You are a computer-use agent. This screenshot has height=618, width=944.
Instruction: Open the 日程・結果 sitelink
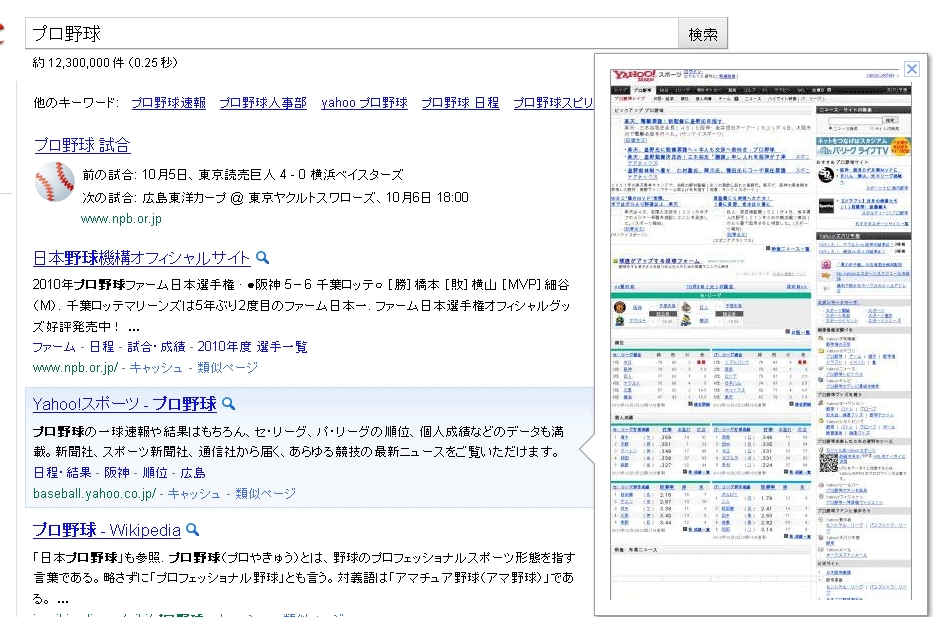pyautogui.click(x=62, y=473)
